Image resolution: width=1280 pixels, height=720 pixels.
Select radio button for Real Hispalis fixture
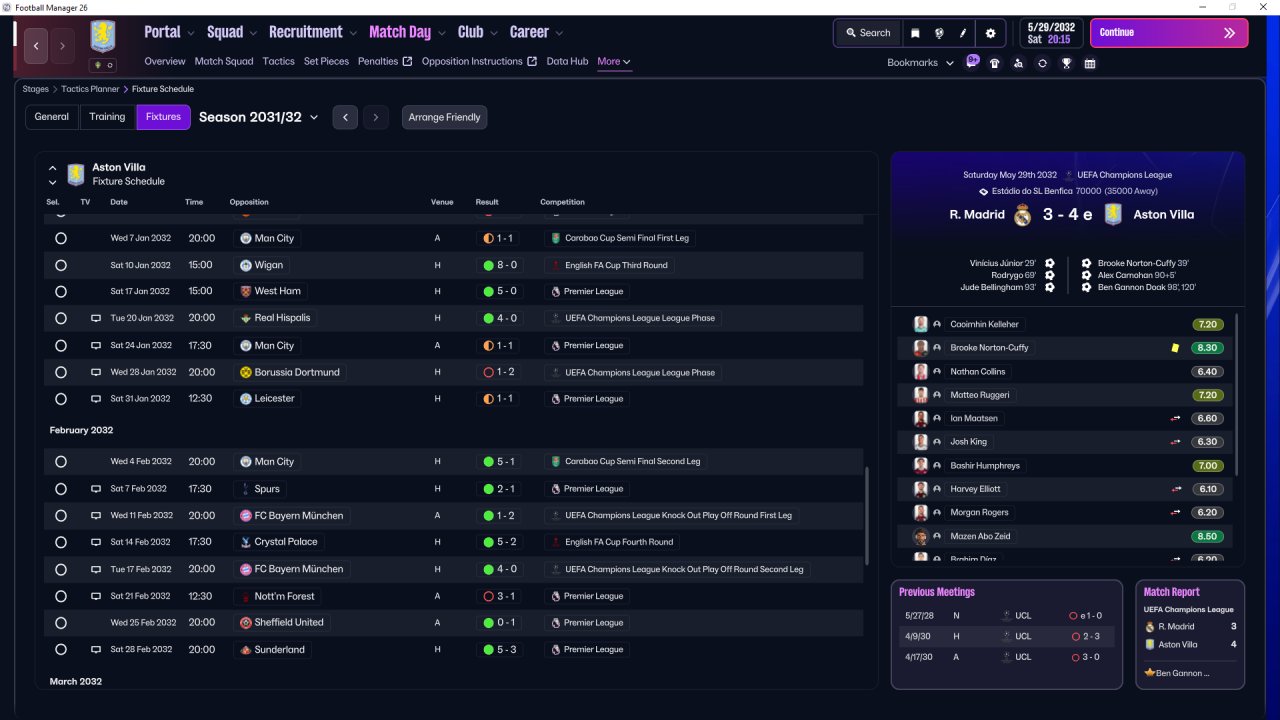pos(61,318)
